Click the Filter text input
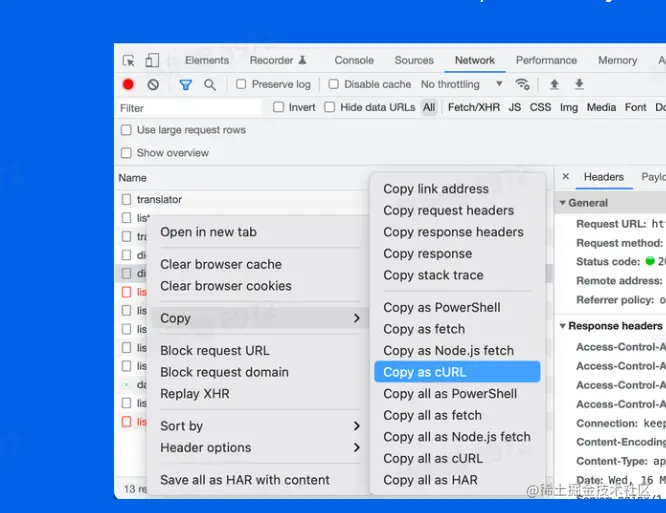 (189, 108)
